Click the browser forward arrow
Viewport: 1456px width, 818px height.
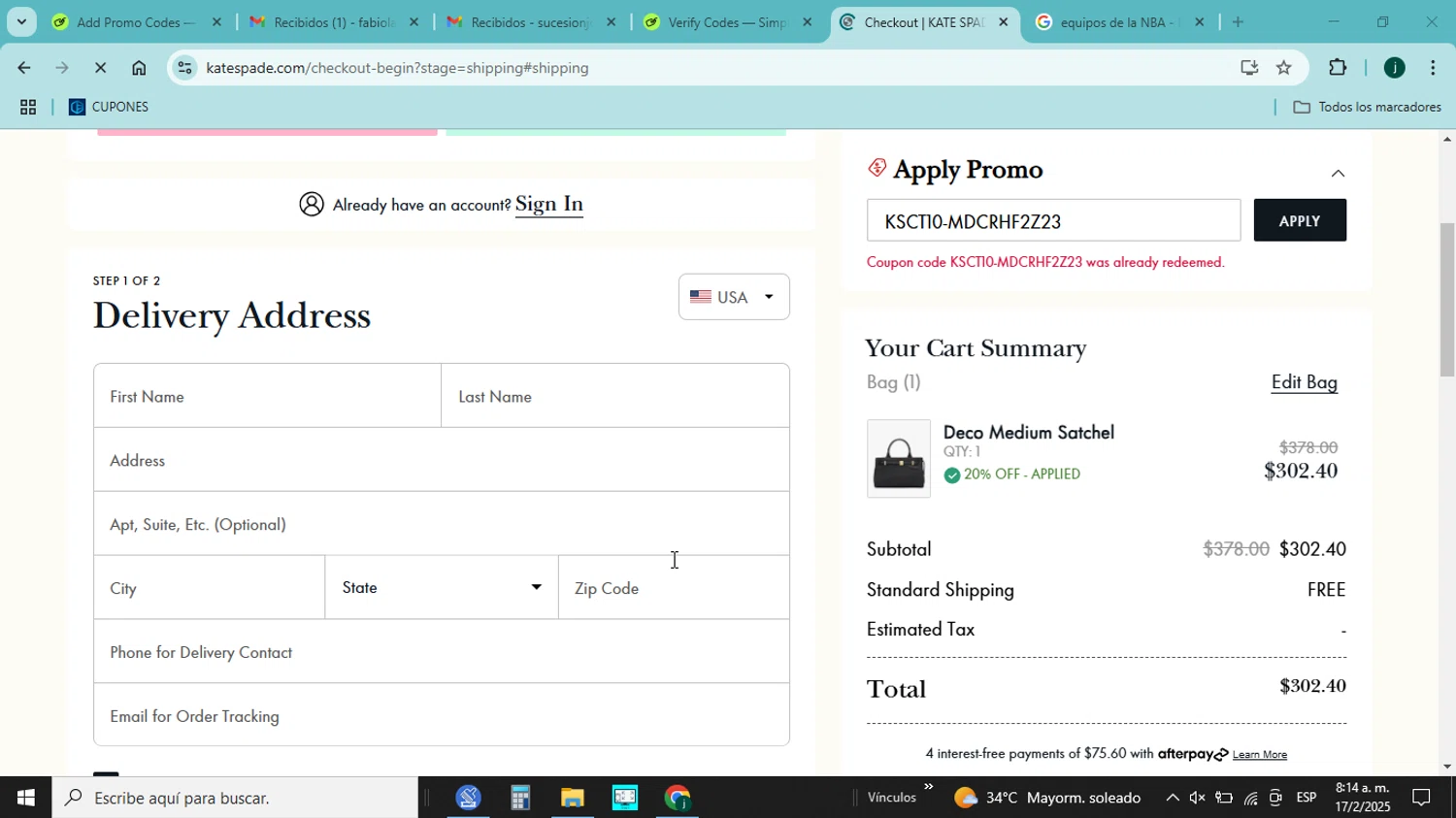(x=62, y=68)
